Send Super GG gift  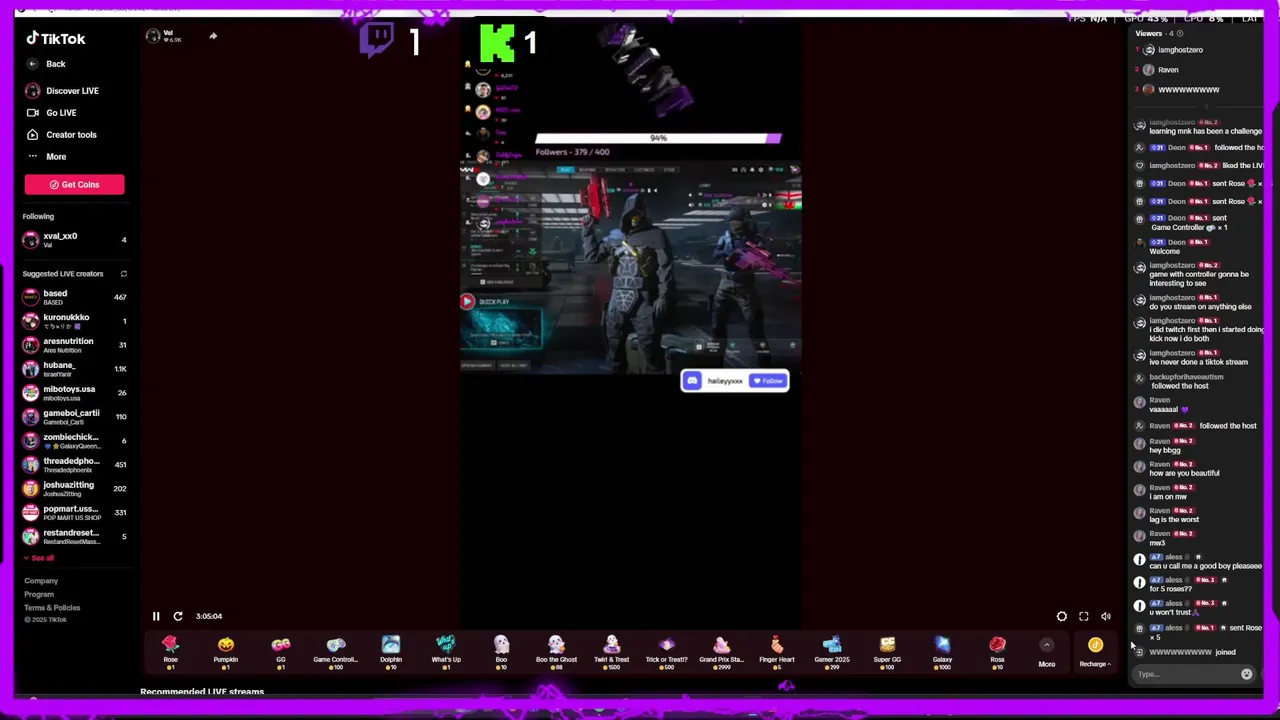[x=887, y=650]
